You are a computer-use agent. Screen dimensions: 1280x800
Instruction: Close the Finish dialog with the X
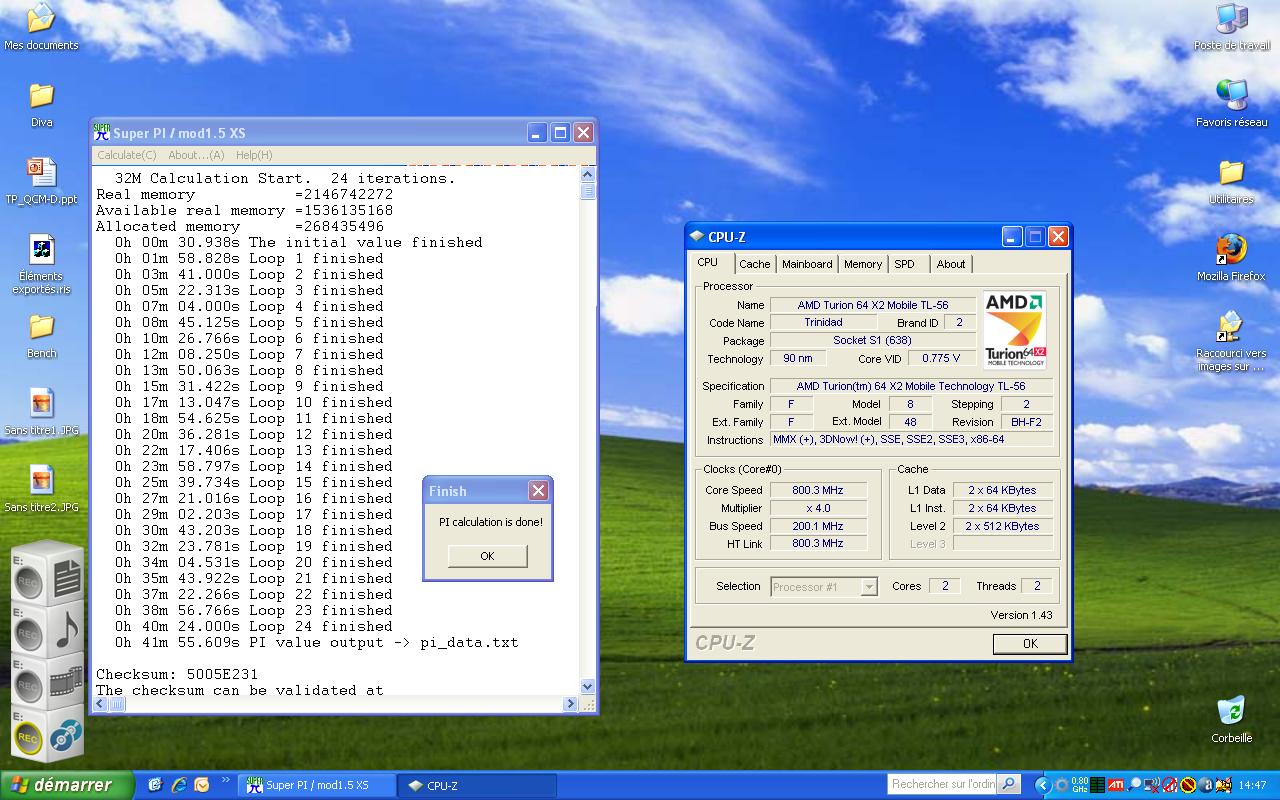click(x=538, y=490)
